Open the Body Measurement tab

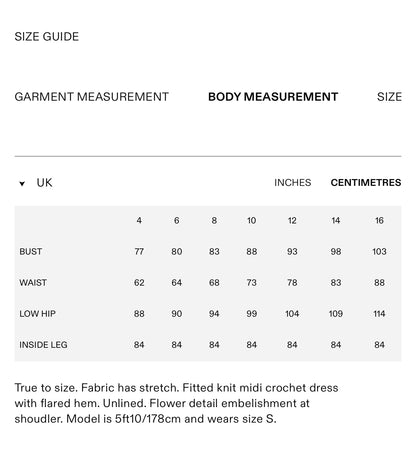click(x=273, y=97)
